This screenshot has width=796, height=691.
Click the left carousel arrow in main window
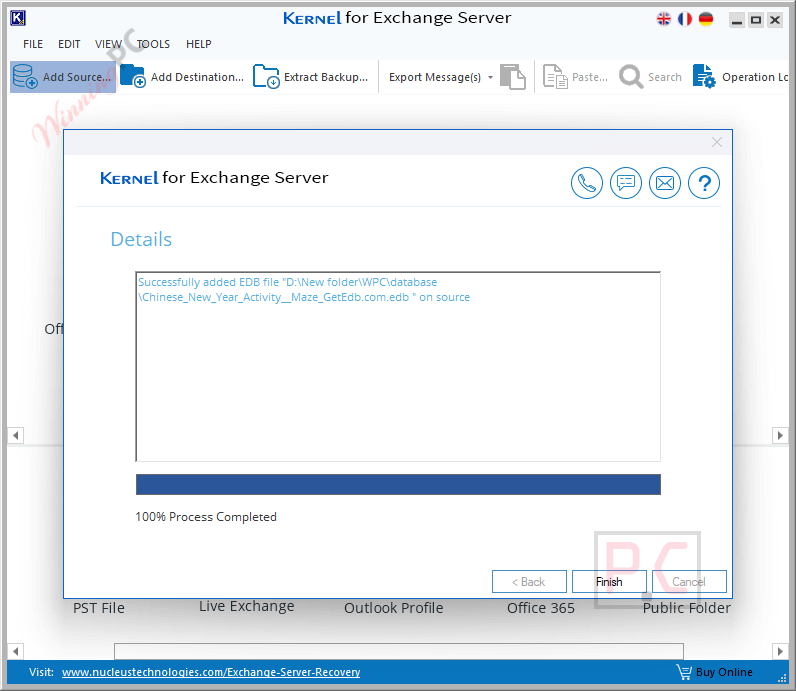[15, 435]
